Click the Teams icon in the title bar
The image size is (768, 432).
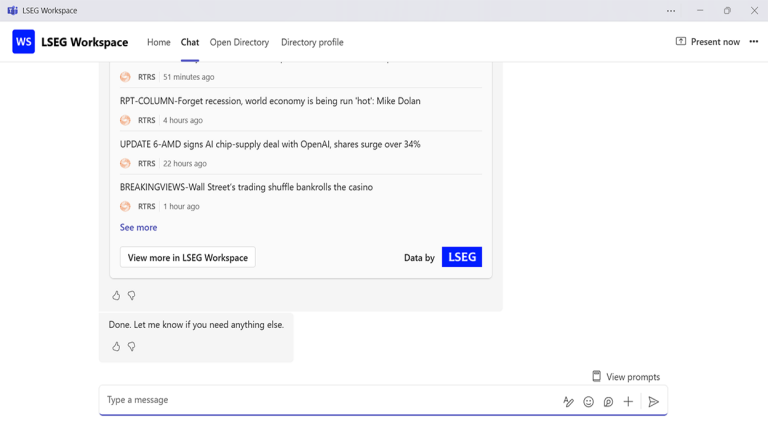(x=12, y=10)
